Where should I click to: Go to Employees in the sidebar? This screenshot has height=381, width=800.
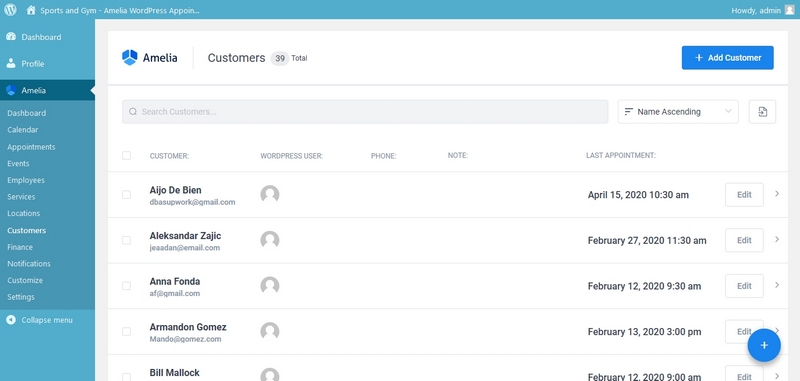[26, 180]
